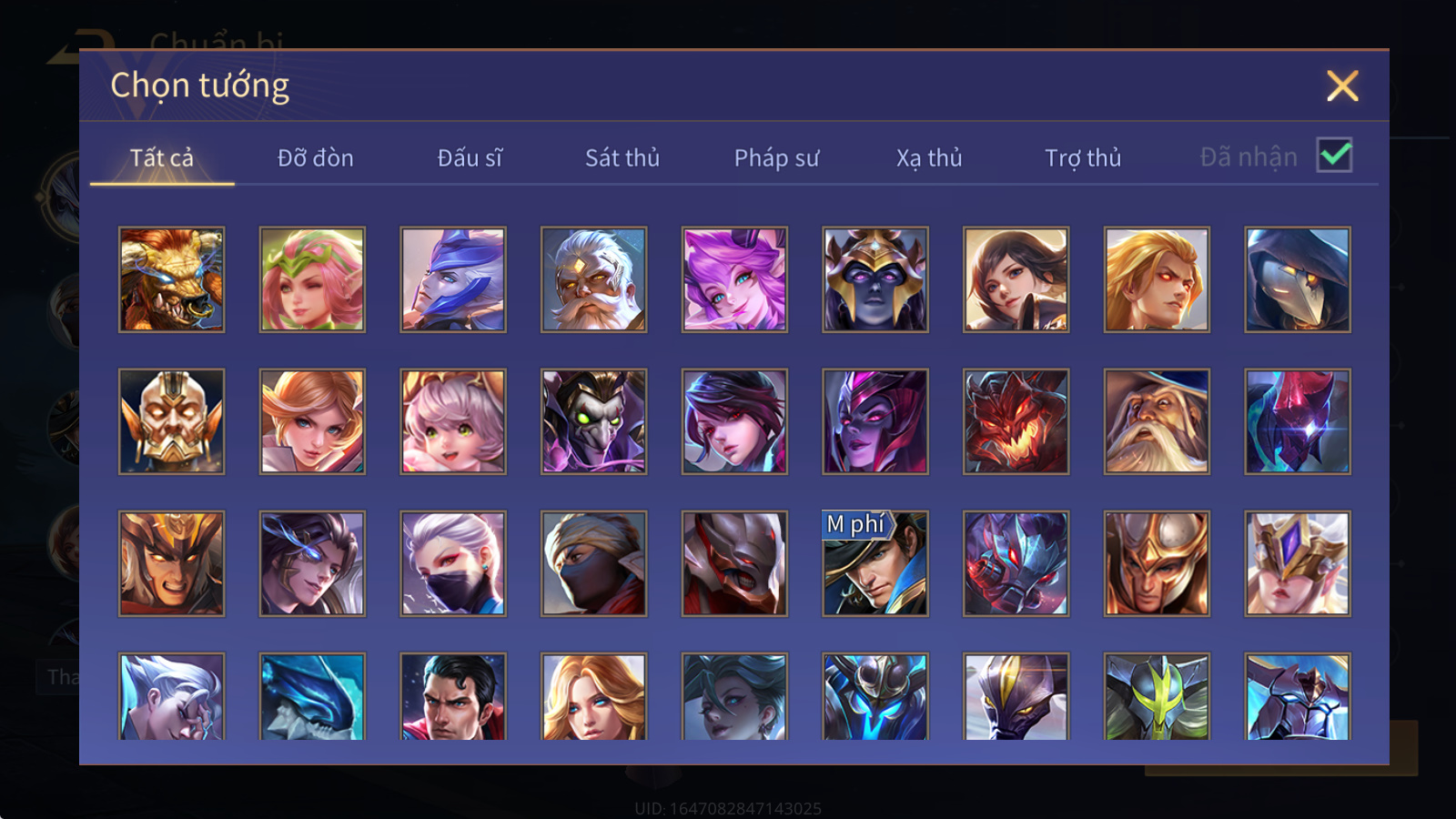The image size is (1456, 819).
Task: Choose the wizard with pointed hat and beard
Action: tap(1157, 421)
